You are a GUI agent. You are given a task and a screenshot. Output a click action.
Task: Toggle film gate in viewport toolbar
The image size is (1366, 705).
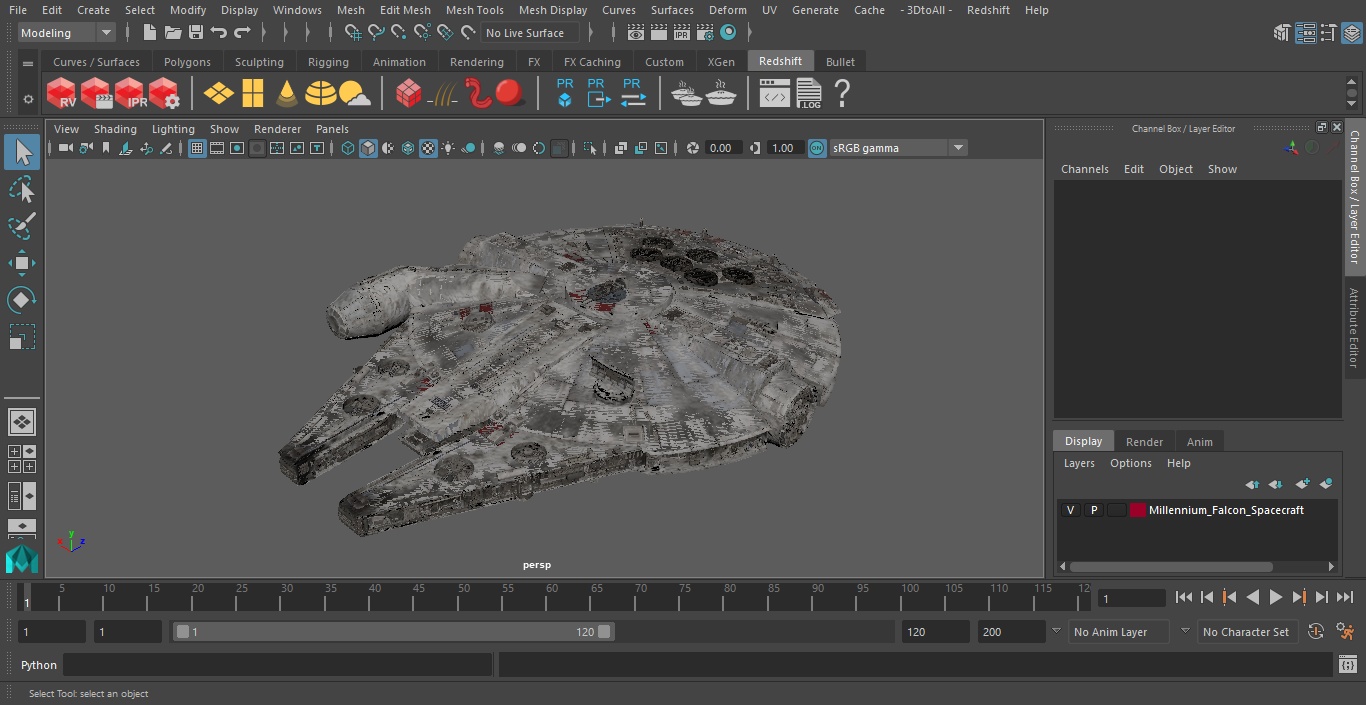point(217,148)
